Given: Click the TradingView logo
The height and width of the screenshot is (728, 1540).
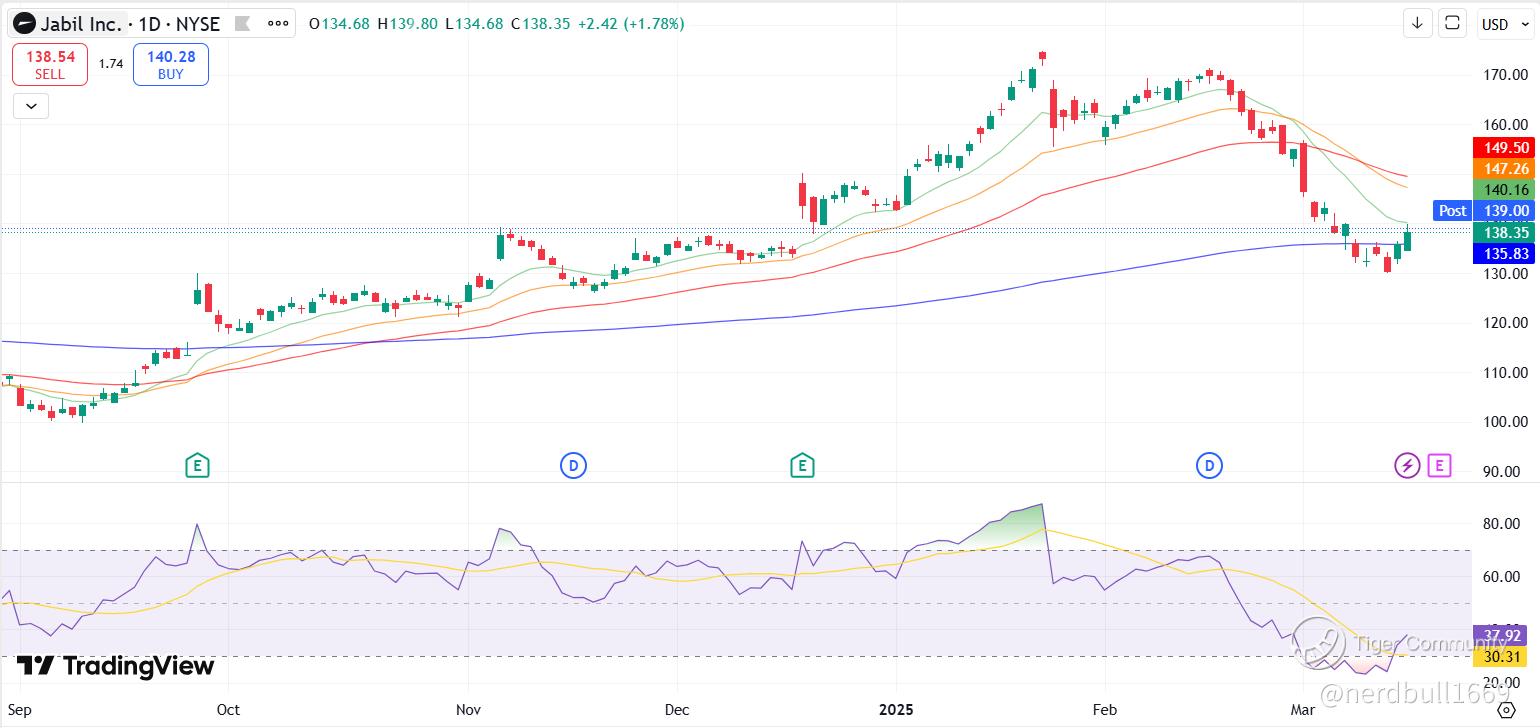Looking at the screenshot, I should tap(115, 666).
